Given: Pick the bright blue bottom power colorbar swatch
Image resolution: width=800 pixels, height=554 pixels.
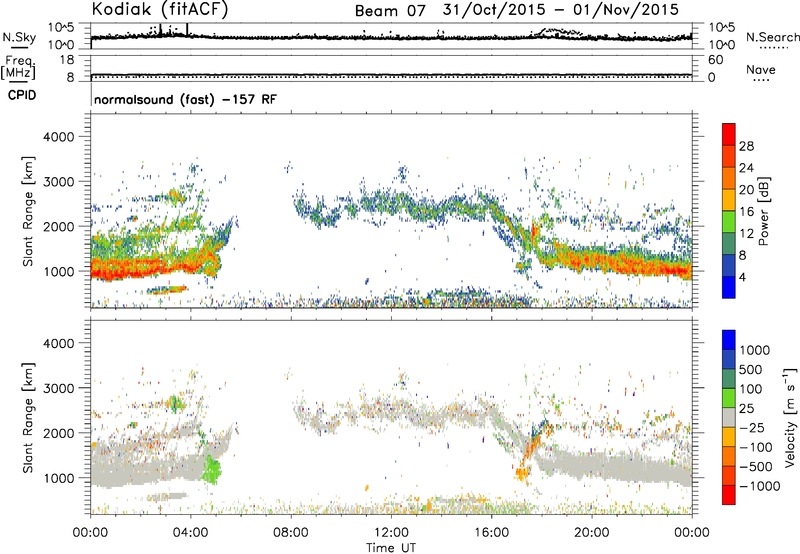Looking at the screenshot, I should pos(729,287).
